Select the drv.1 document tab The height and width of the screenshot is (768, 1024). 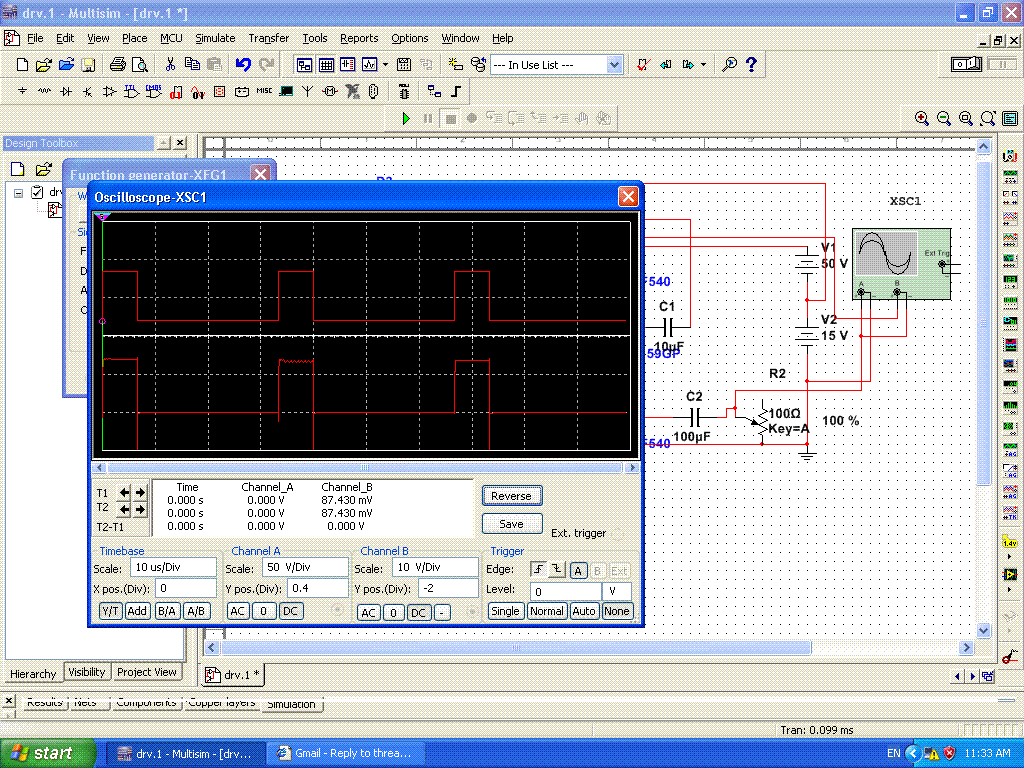coord(233,675)
